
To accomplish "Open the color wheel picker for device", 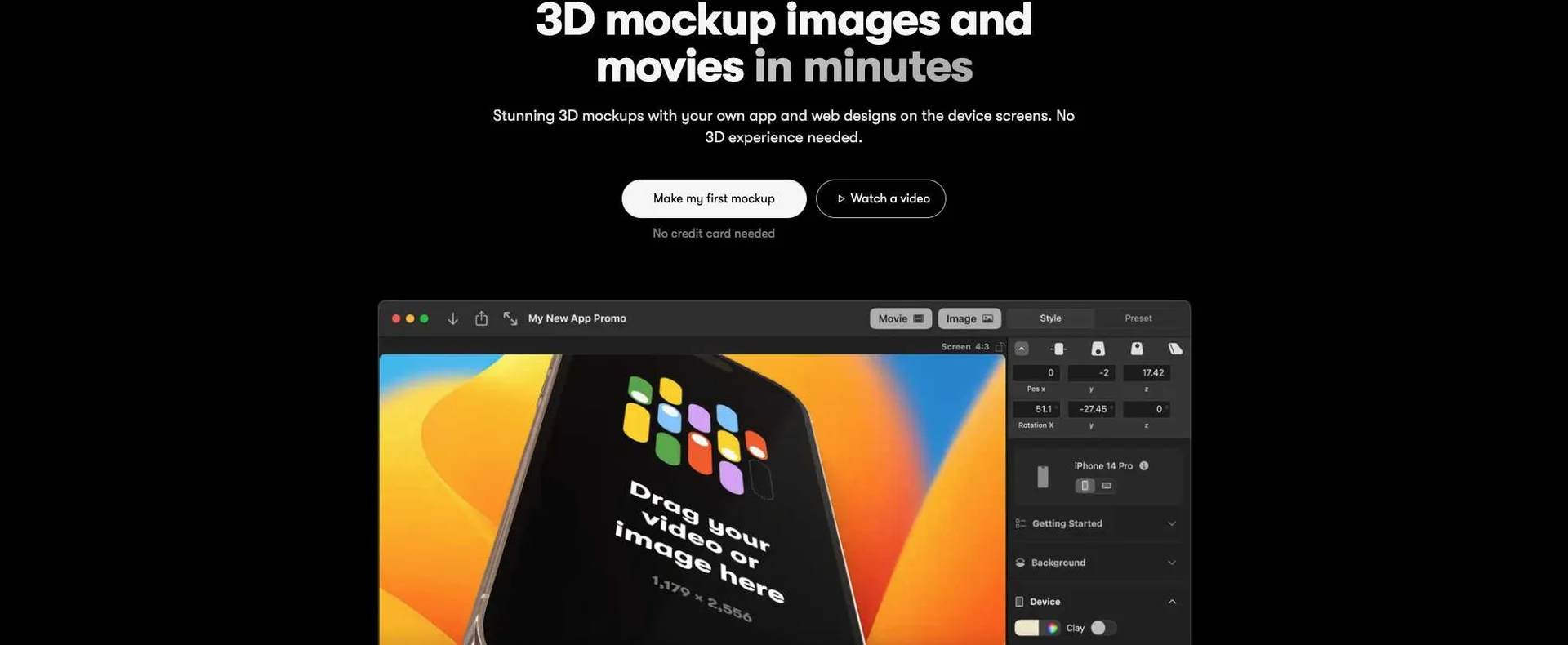I will coord(1053,628).
